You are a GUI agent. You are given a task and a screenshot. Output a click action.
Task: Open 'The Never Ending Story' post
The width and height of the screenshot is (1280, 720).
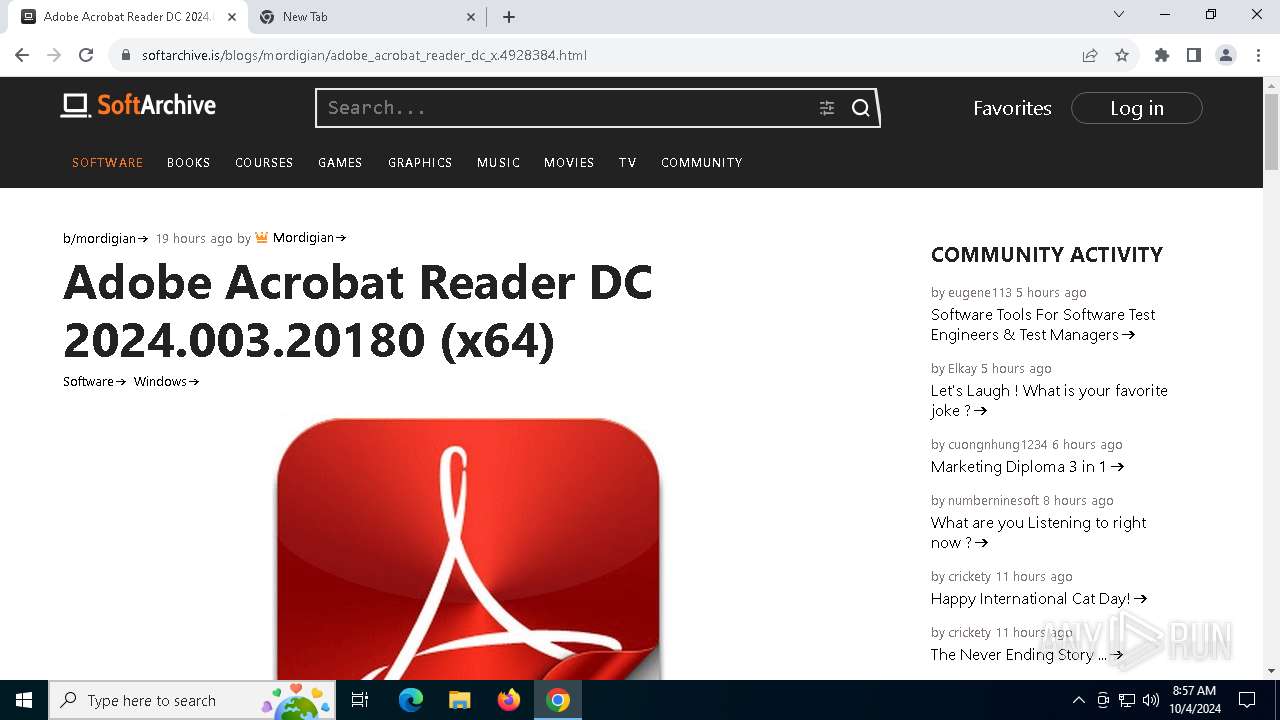(1027, 654)
